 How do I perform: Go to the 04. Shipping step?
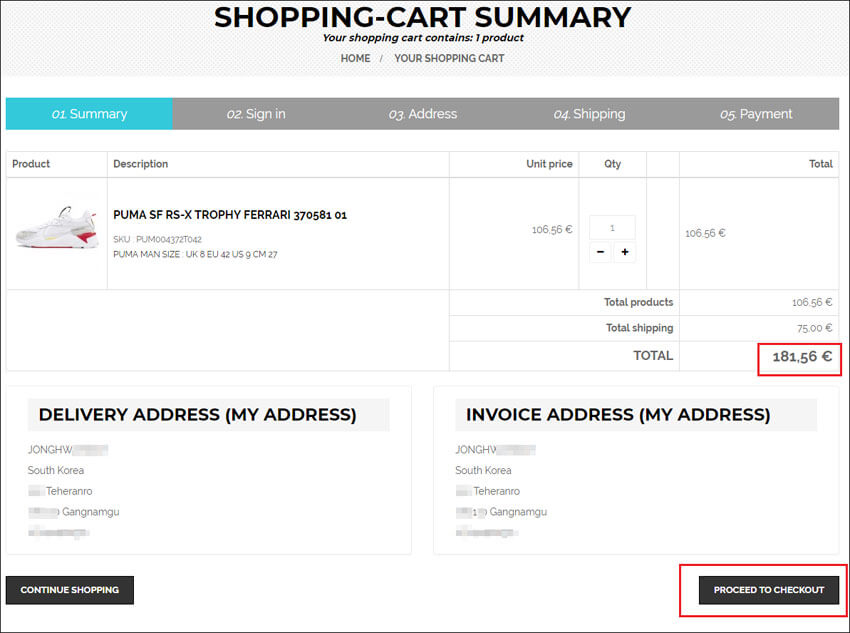(x=589, y=114)
